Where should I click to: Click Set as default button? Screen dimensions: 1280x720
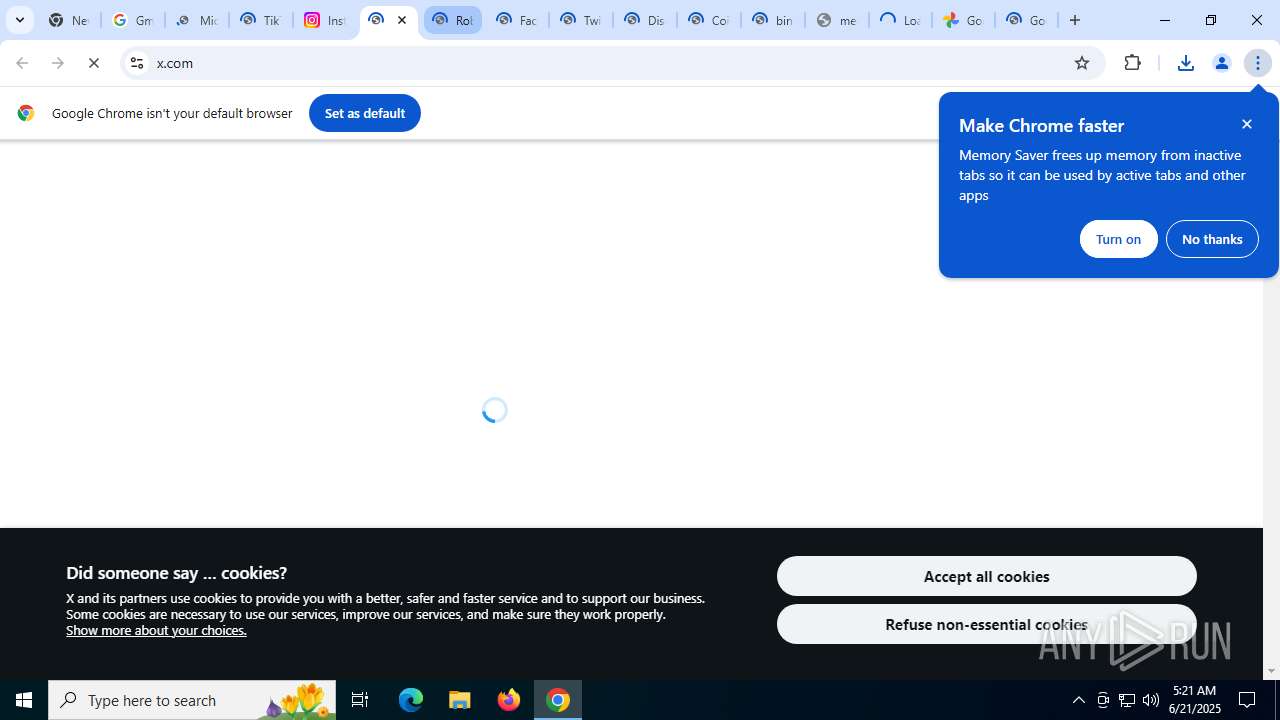pyautogui.click(x=365, y=113)
